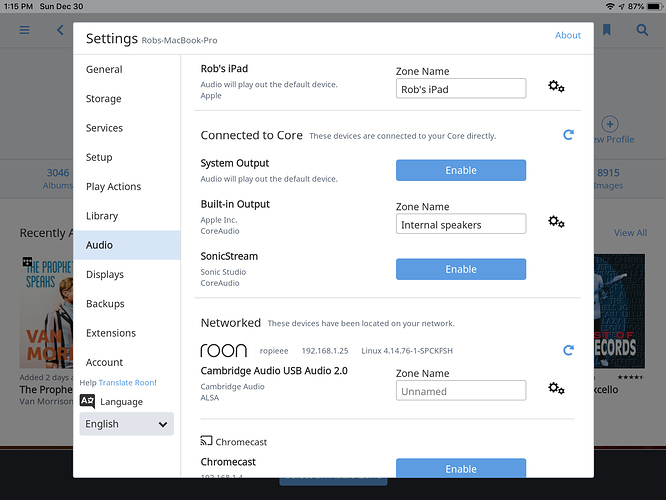Click the add New Profile plus icon
Screen dimensions: 666x500
tap(610, 124)
